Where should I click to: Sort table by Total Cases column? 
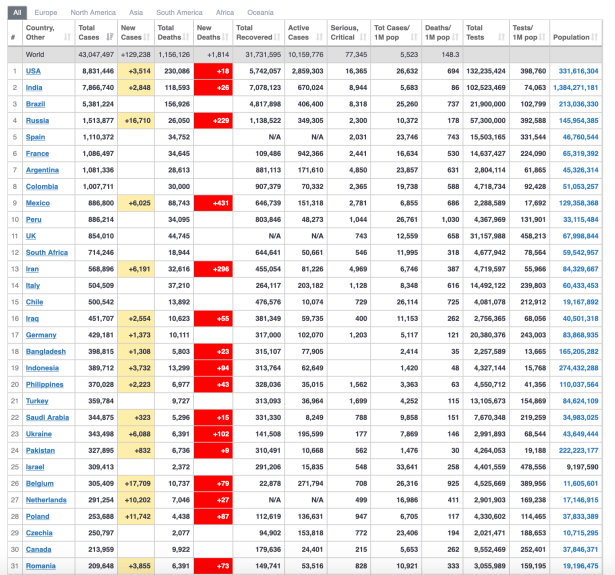click(x=94, y=33)
